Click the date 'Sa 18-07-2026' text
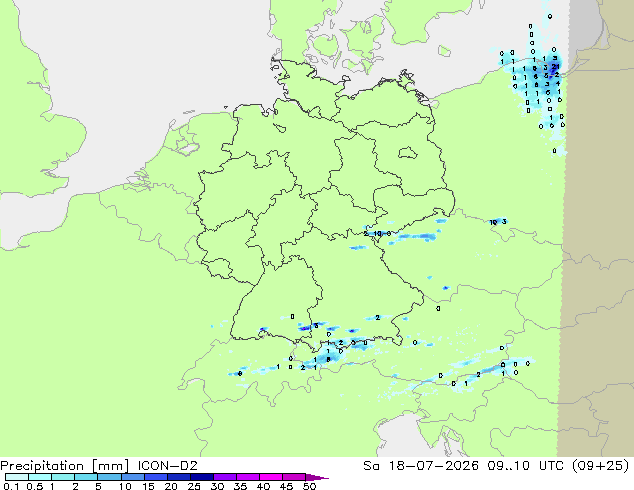 click(421, 466)
